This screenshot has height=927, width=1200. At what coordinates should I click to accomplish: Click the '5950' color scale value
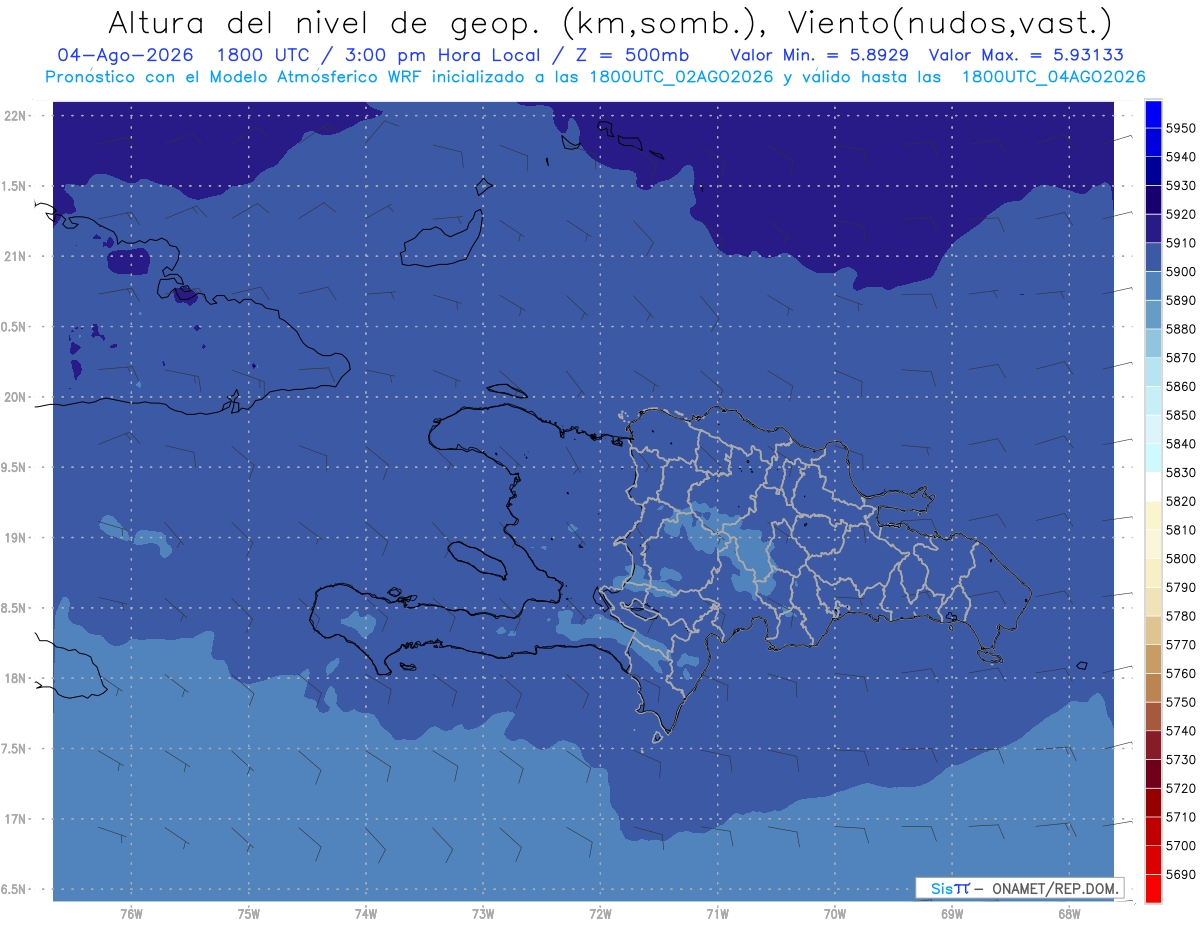[x=1180, y=128]
